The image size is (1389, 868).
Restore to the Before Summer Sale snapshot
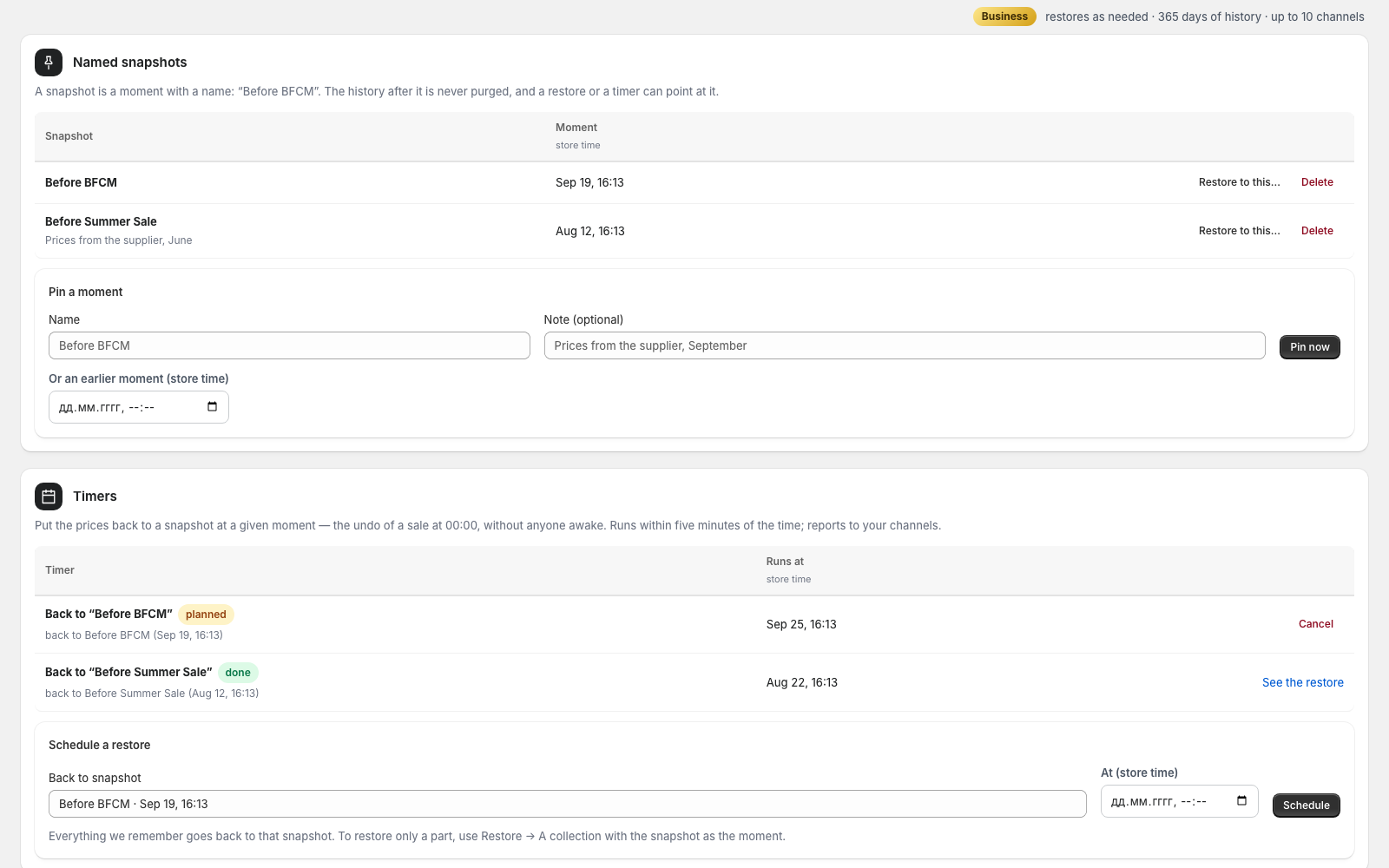click(x=1239, y=231)
